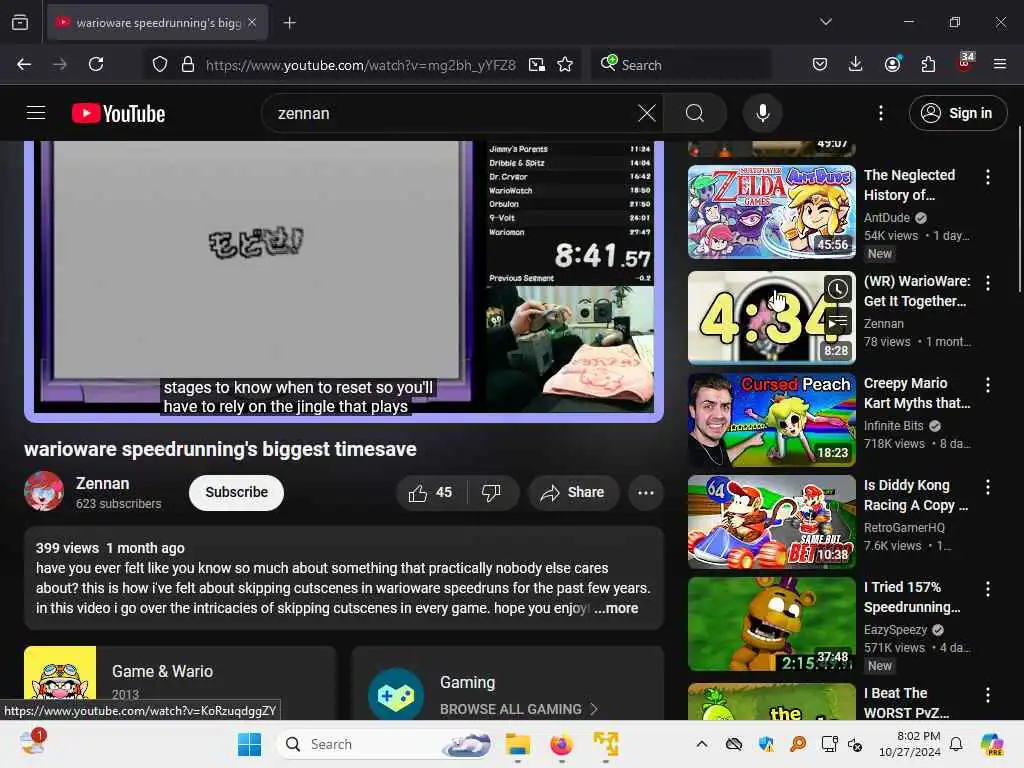List all tabs dropdown arrow
The image size is (1024, 768).
pos(825,22)
